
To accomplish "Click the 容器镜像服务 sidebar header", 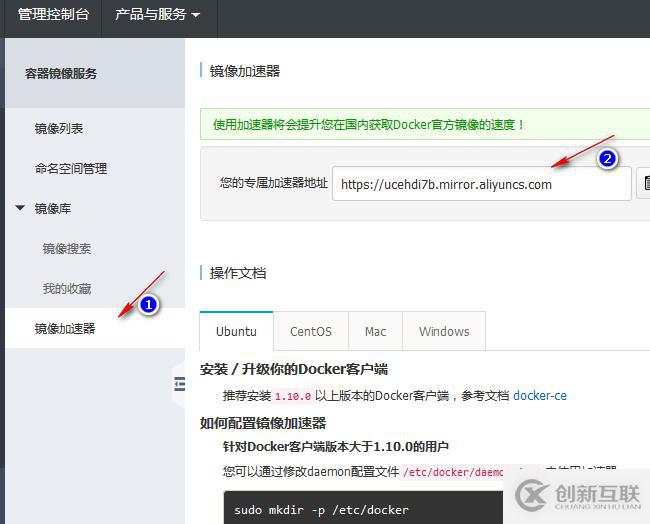I will click(61, 74).
